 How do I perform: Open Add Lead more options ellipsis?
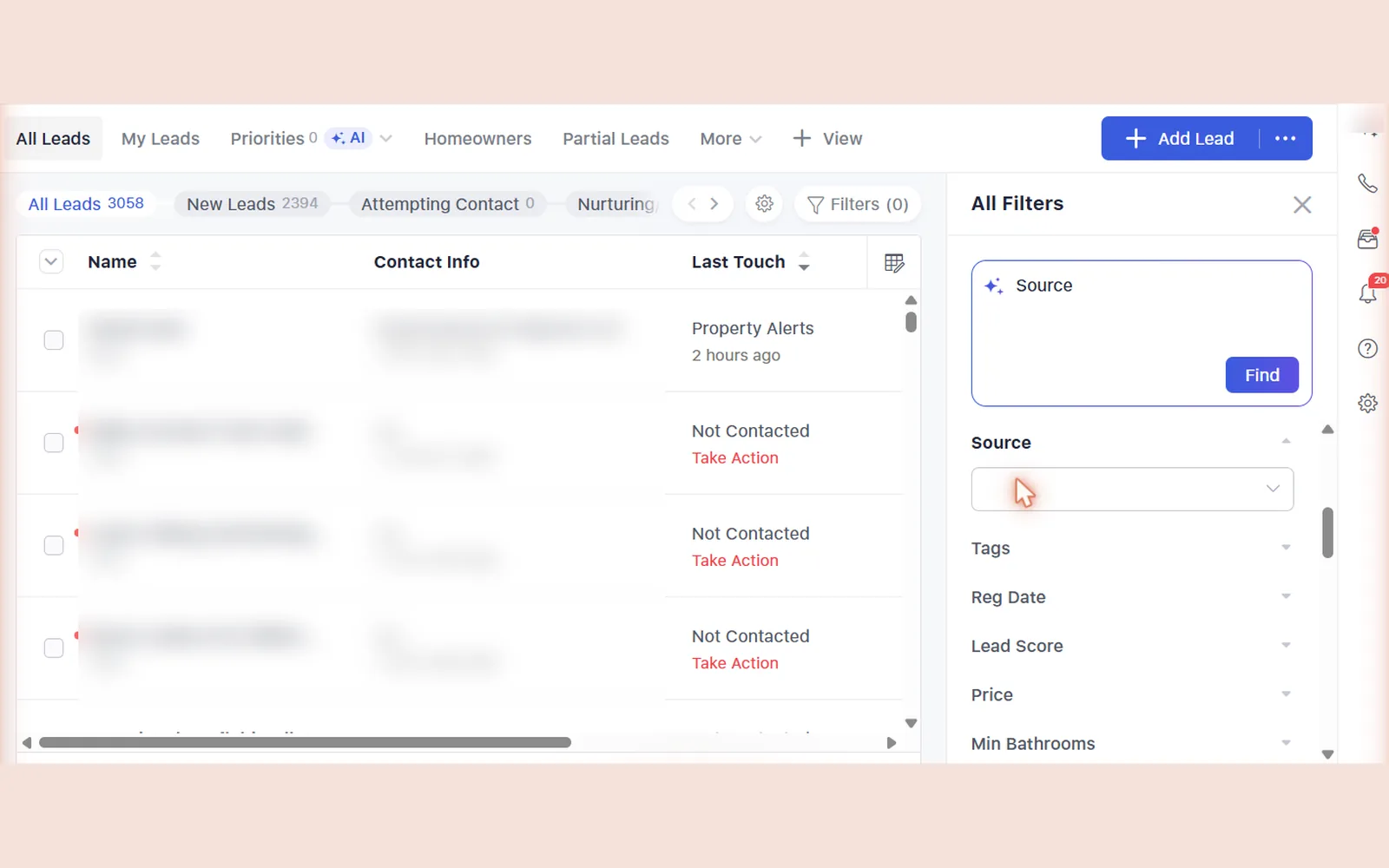[1285, 138]
